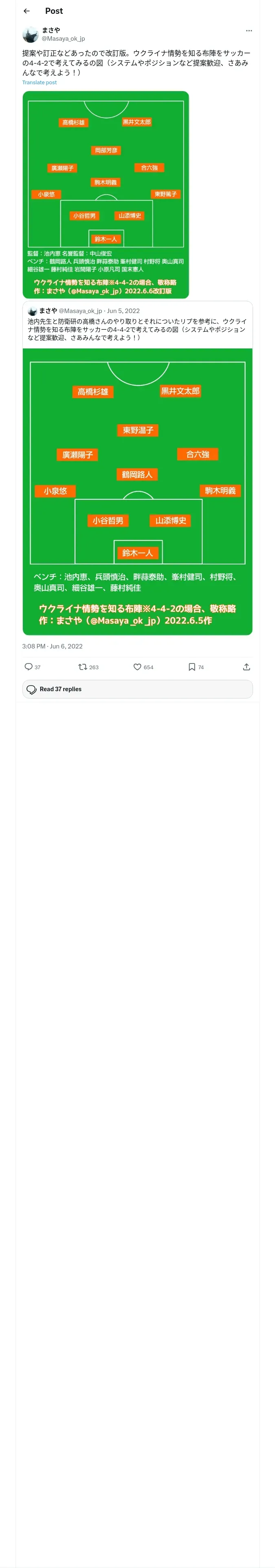The height and width of the screenshot is (1568, 275).
Task: Click the reply comment icon
Action: [29, 666]
